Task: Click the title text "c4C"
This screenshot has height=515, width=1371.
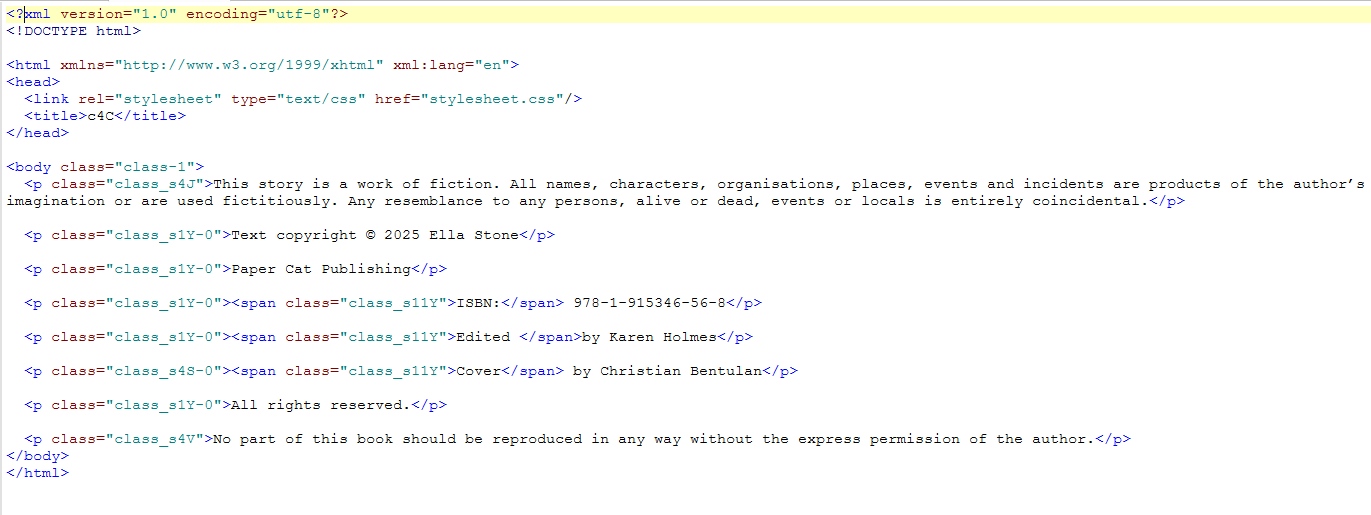Action: (101, 116)
